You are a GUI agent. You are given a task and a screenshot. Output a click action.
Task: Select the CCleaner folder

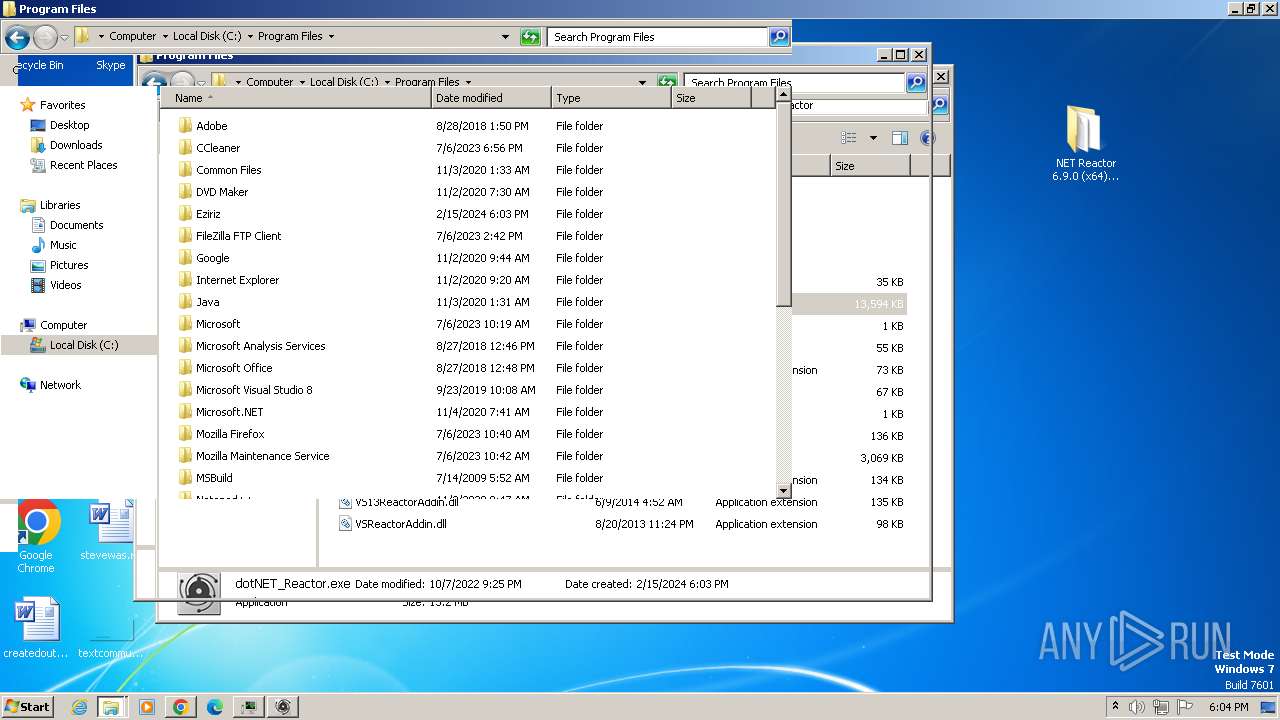pos(218,148)
